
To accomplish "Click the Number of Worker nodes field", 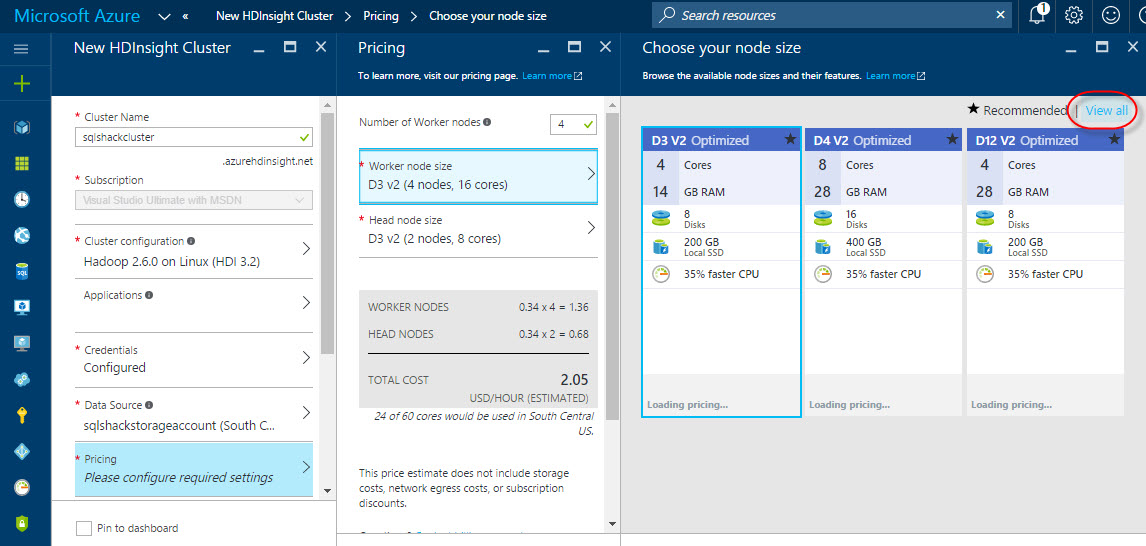I will [573, 124].
